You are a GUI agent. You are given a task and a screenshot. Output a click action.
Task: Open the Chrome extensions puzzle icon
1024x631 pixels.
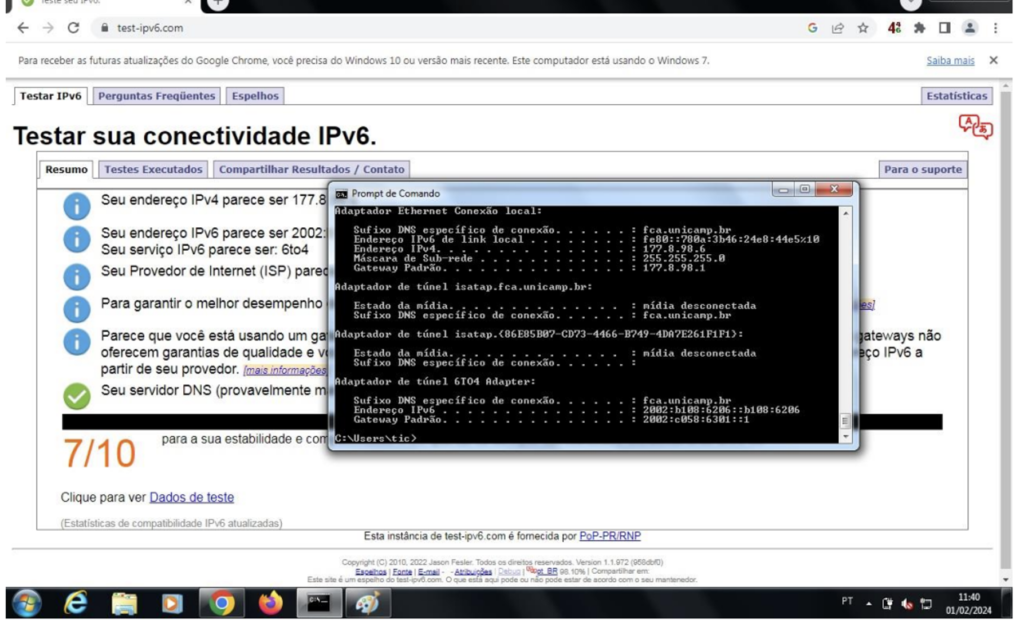point(920,28)
